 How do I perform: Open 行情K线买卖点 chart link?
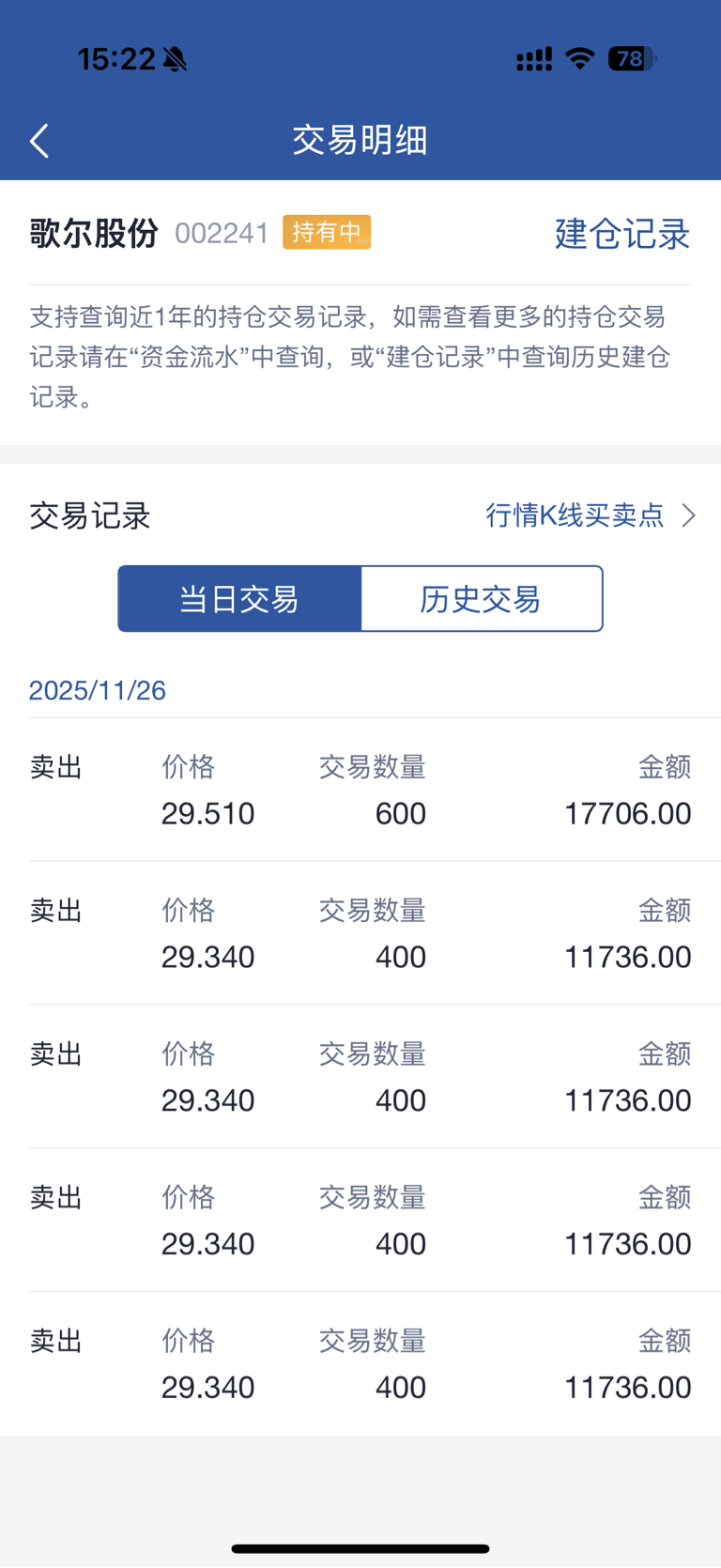point(575,515)
